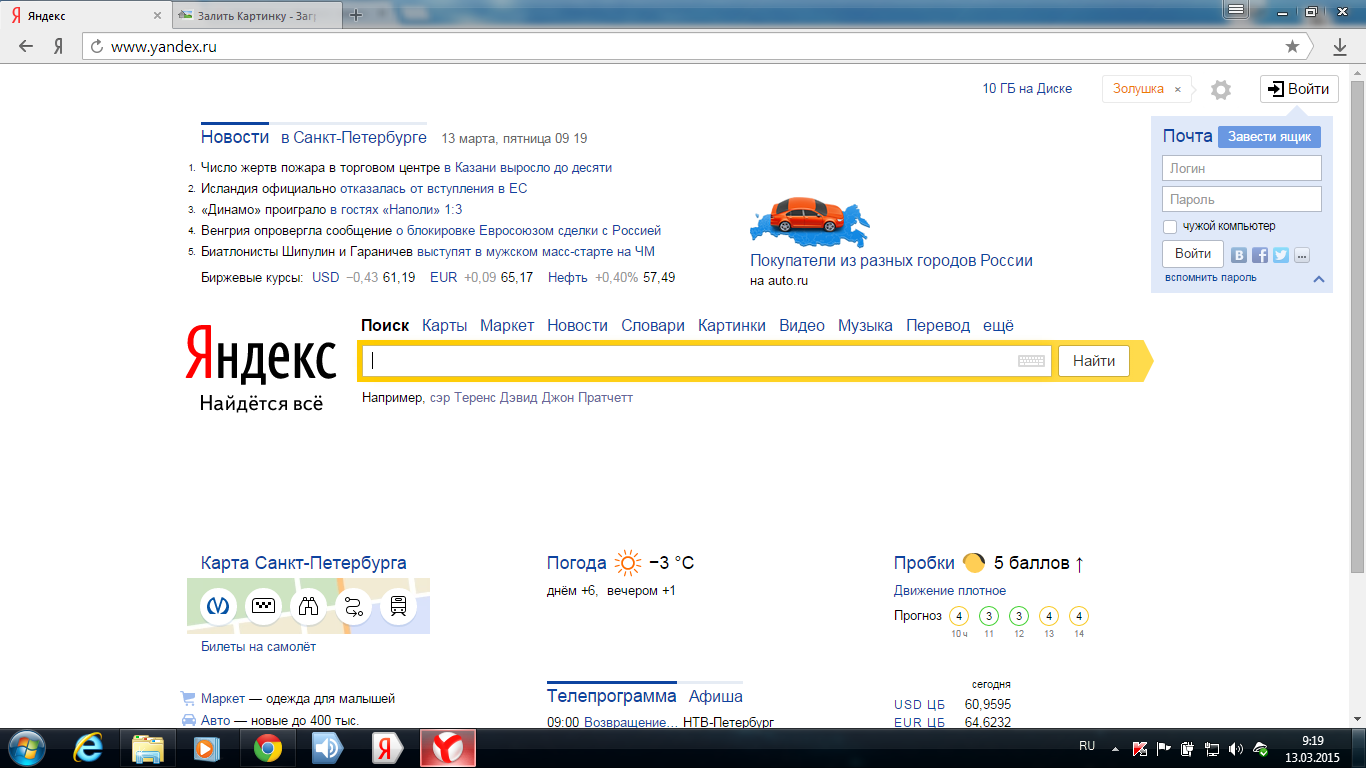Click the sun weather icon

[628, 563]
